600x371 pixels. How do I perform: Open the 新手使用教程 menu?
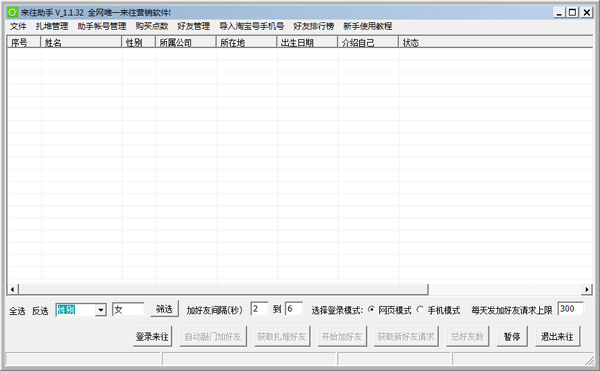(x=368, y=26)
